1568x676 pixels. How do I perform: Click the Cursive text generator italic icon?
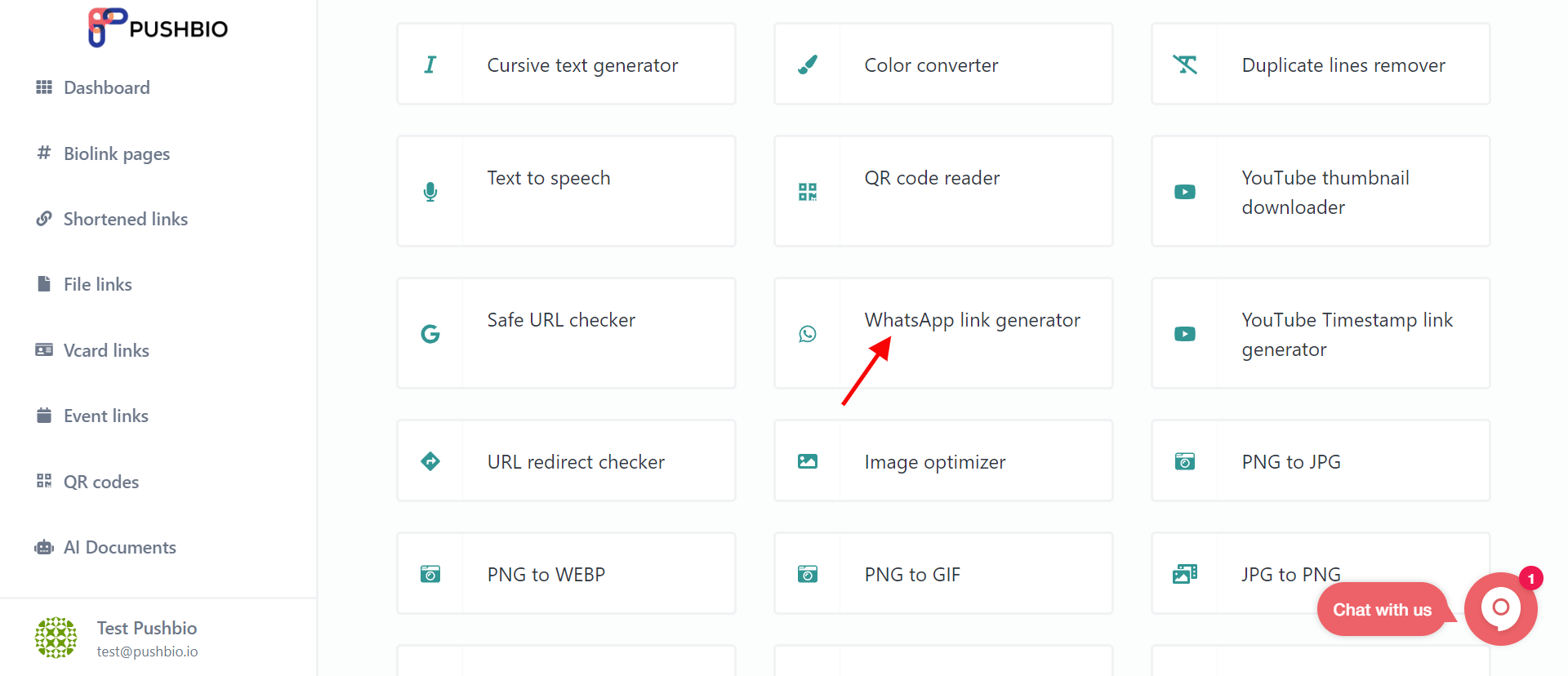(x=430, y=64)
